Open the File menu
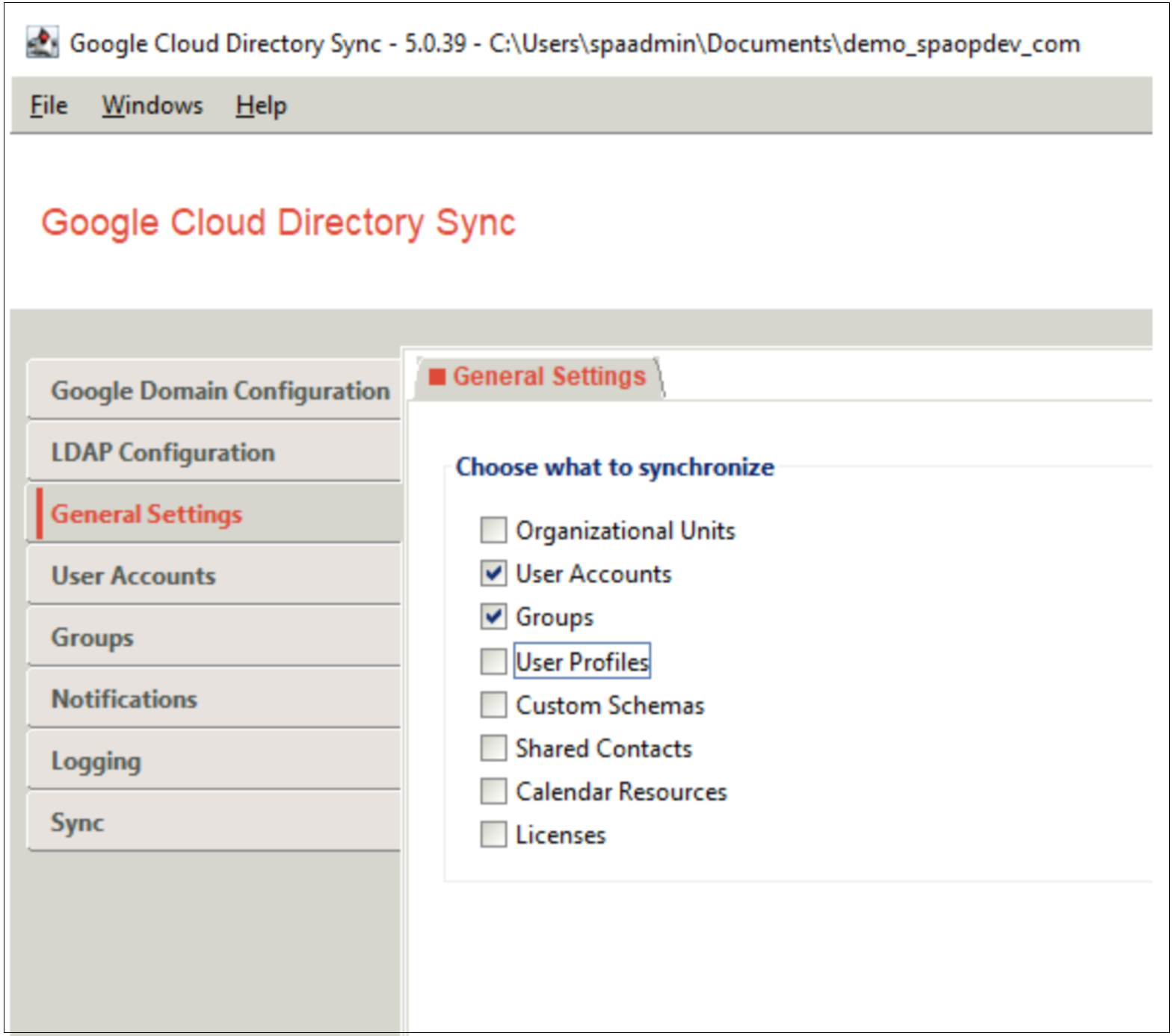This screenshot has height=1036, width=1175. pyautogui.click(x=49, y=105)
